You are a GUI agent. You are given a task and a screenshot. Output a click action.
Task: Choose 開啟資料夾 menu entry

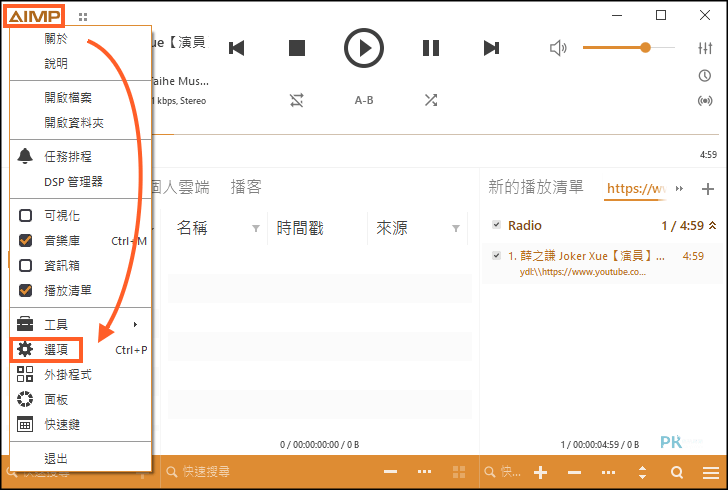click(x=74, y=123)
